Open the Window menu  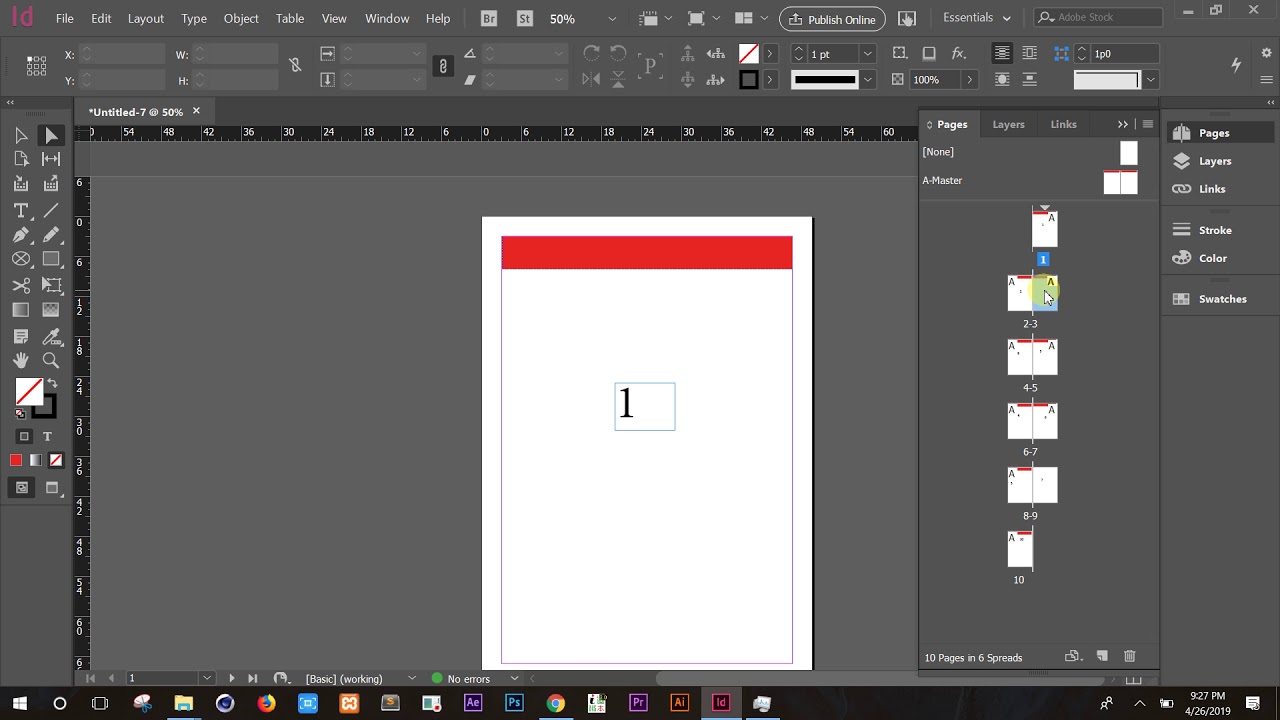[387, 18]
